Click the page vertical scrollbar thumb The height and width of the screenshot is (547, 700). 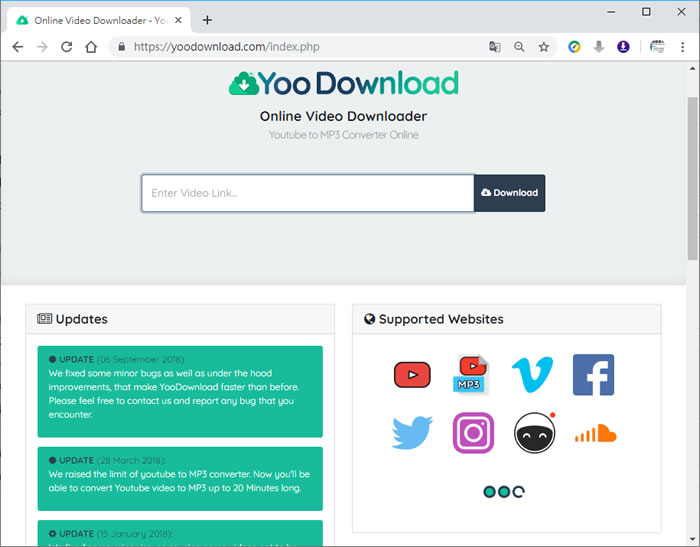pos(692,178)
